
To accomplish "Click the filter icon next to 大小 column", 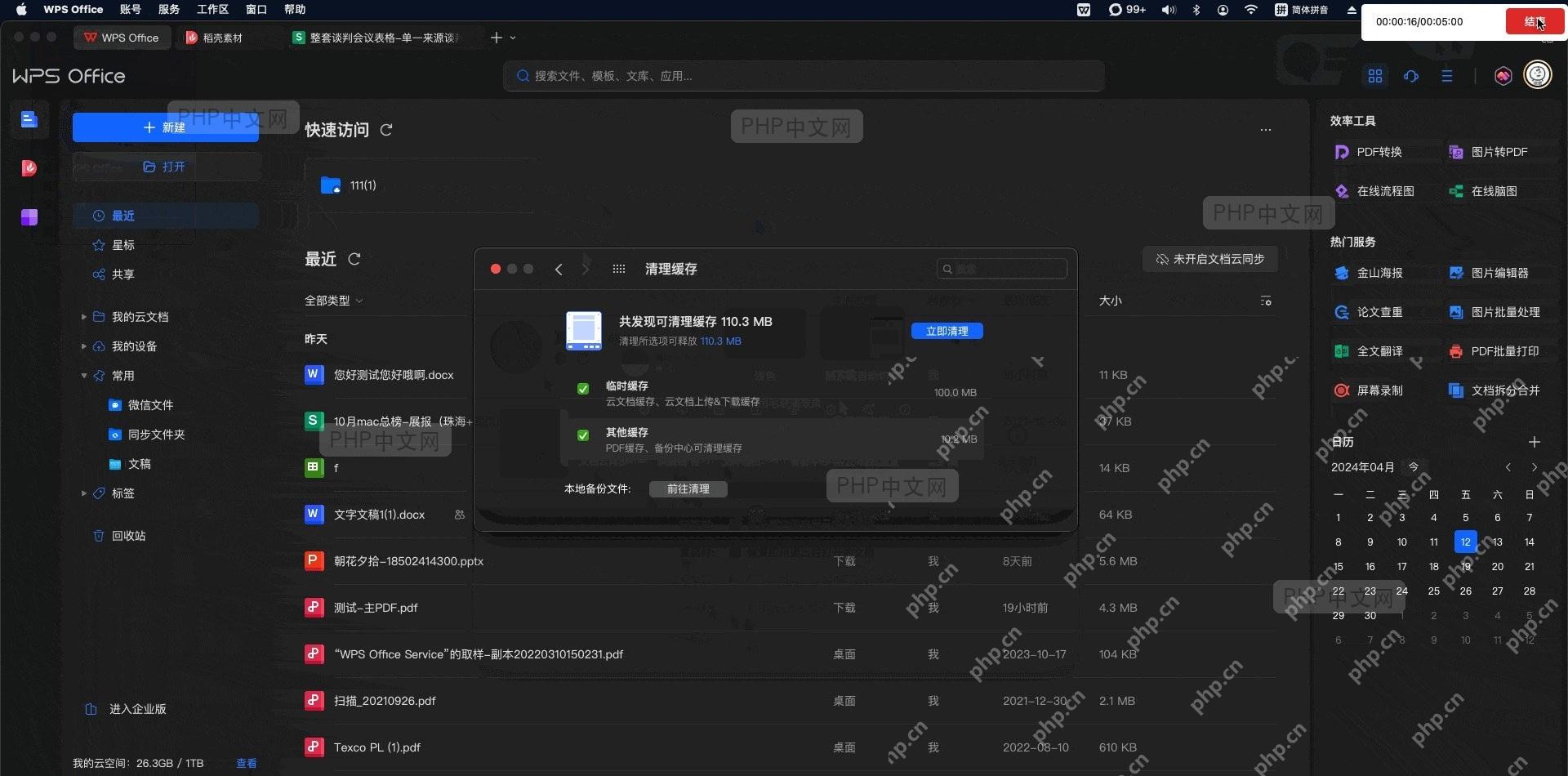I will 1266,301.
